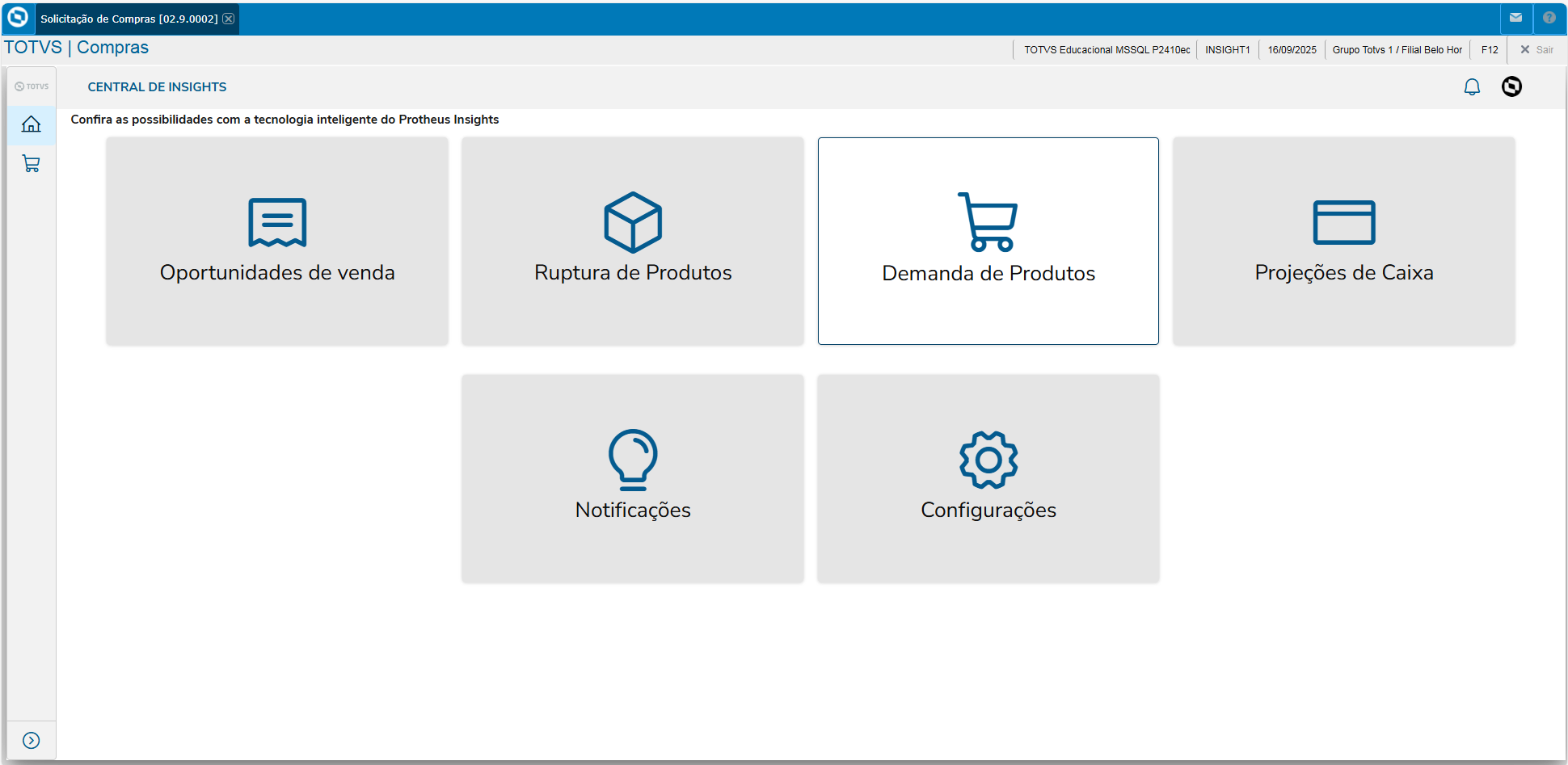Open the help question mark icon
1568x765 pixels.
[x=1549, y=18]
